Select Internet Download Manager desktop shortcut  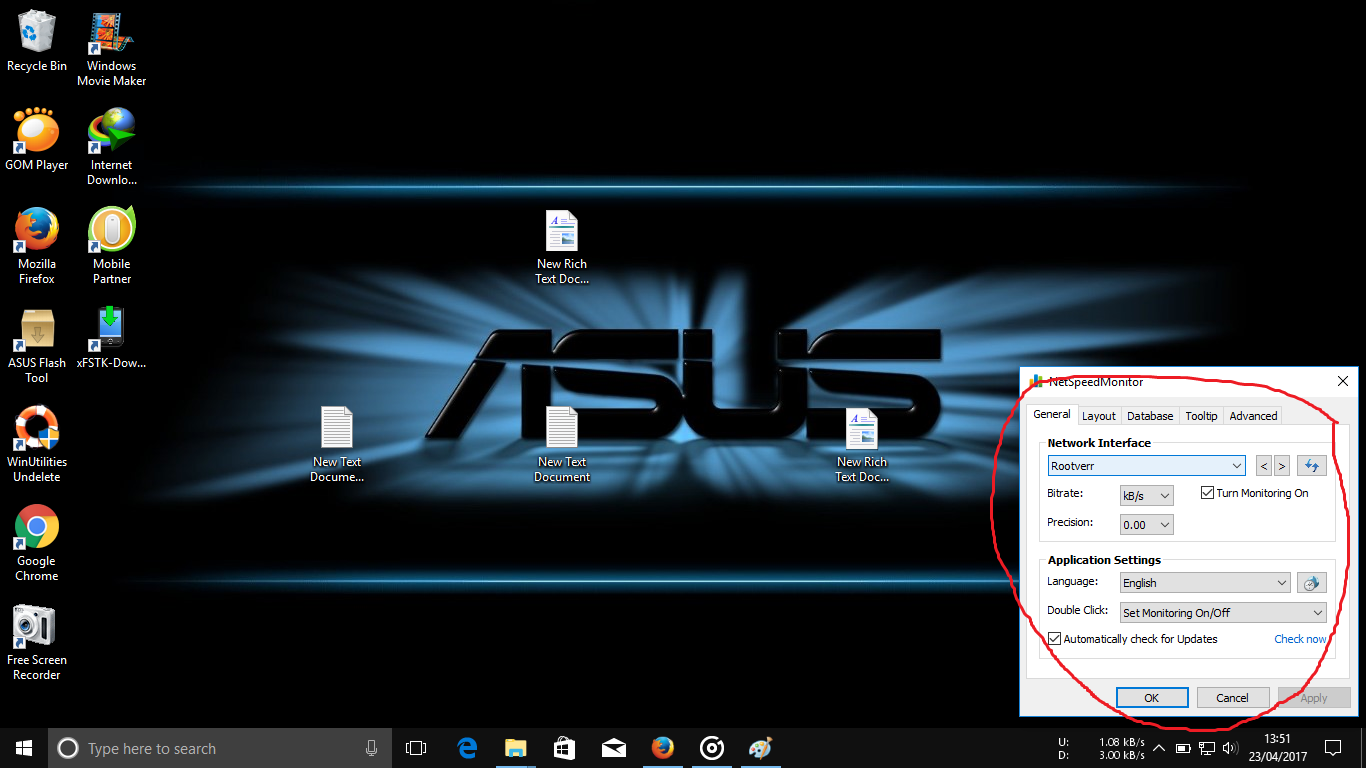pyautogui.click(x=112, y=148)
